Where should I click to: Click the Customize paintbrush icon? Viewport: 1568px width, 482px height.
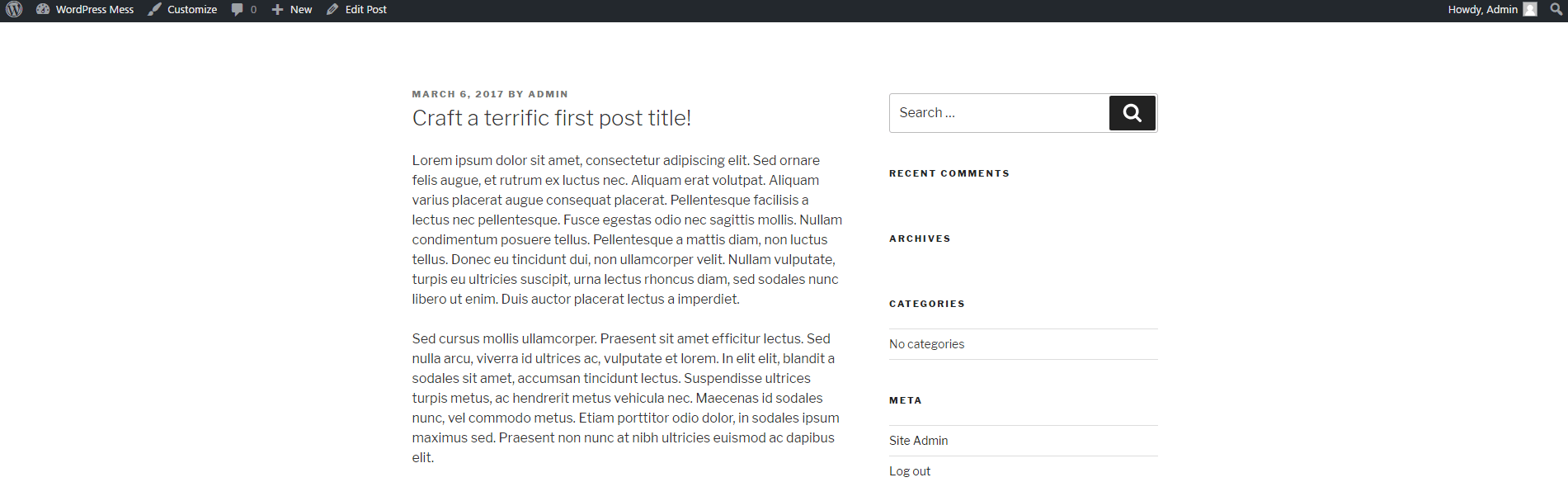(x=155, y=10)
